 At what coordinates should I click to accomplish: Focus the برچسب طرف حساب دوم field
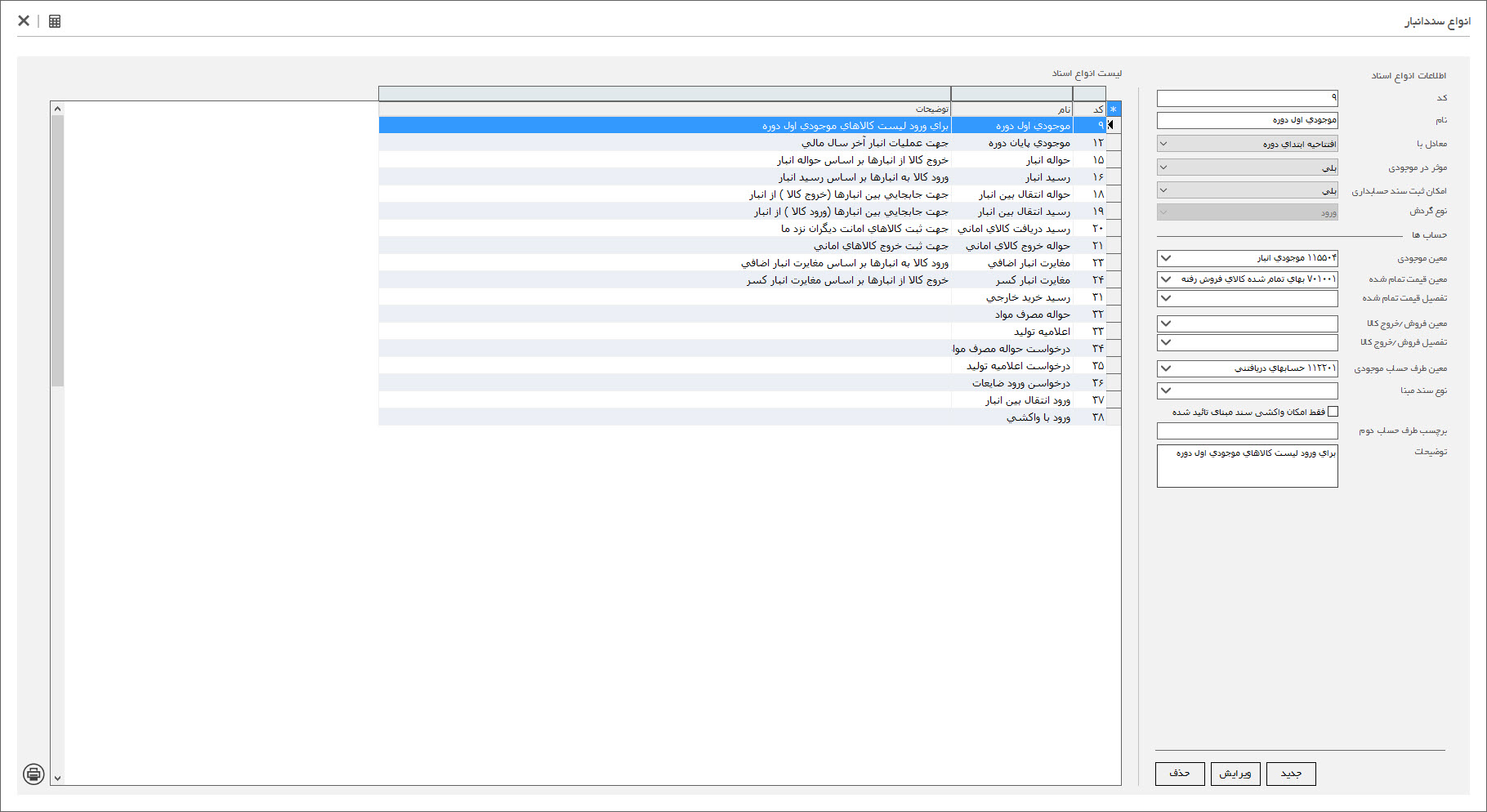[x=1247, y=431]
